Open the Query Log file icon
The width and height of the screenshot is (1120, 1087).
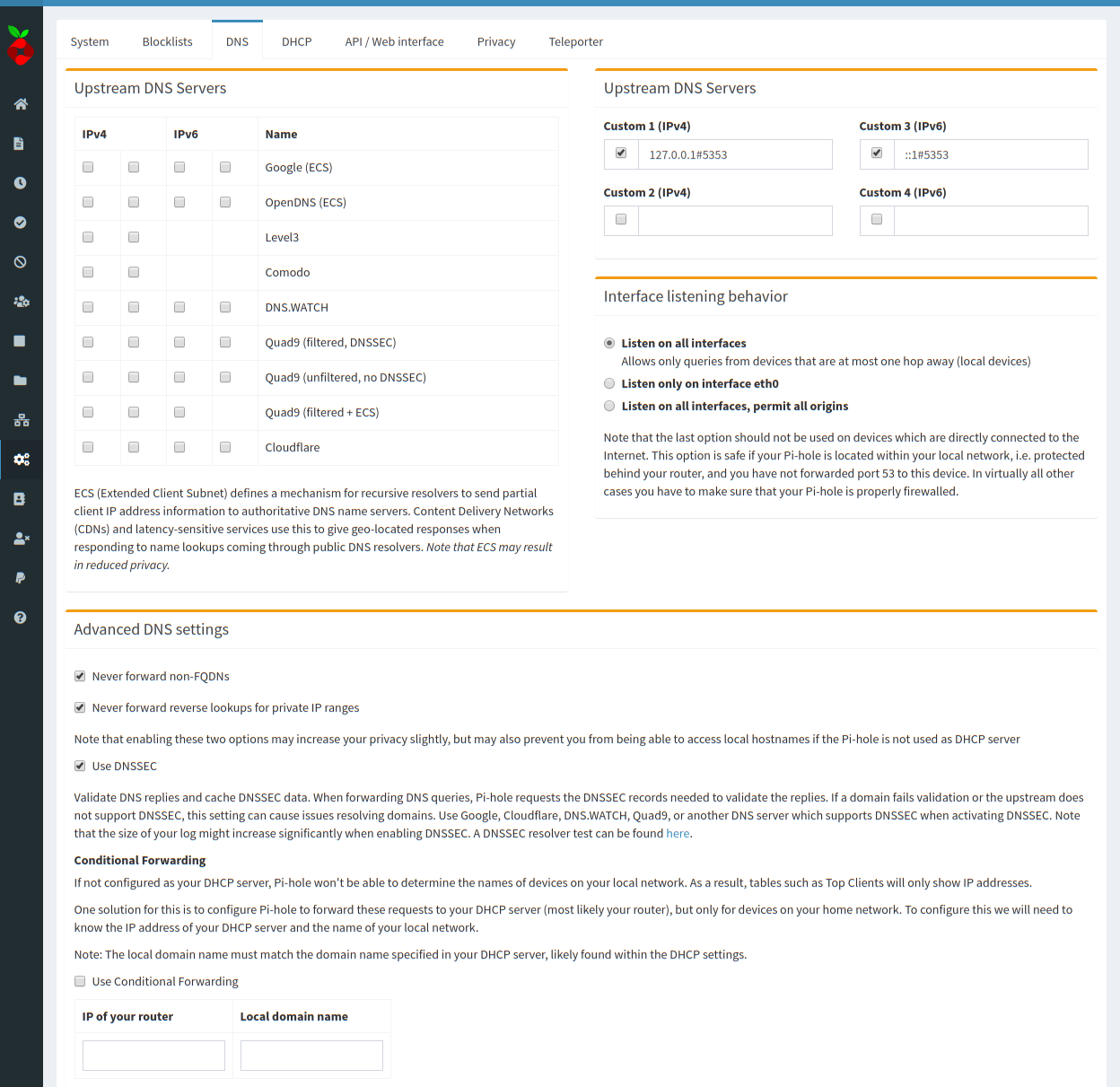(20, 144)
